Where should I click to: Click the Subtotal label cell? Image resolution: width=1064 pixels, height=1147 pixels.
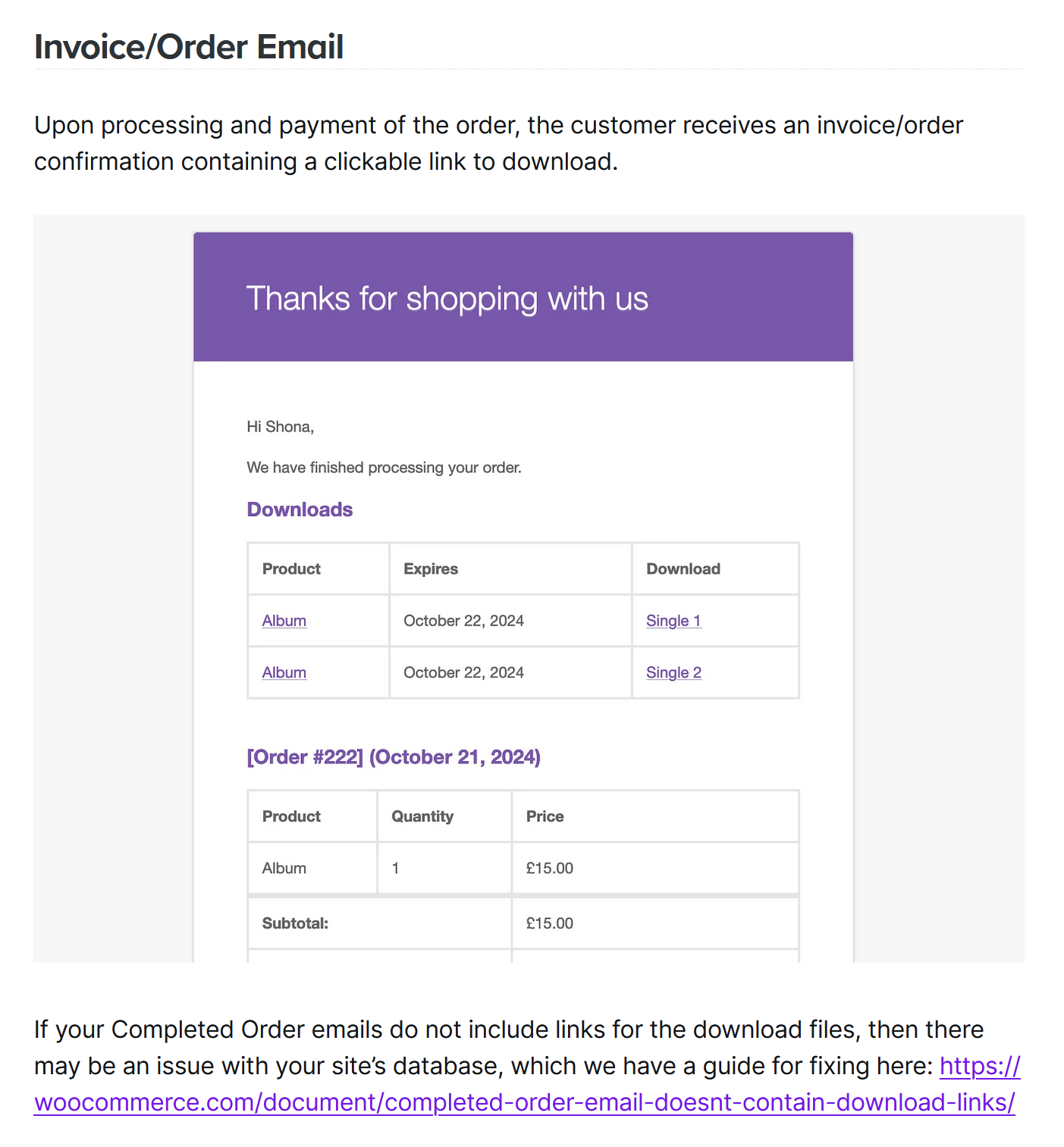[x=295, y=923]
